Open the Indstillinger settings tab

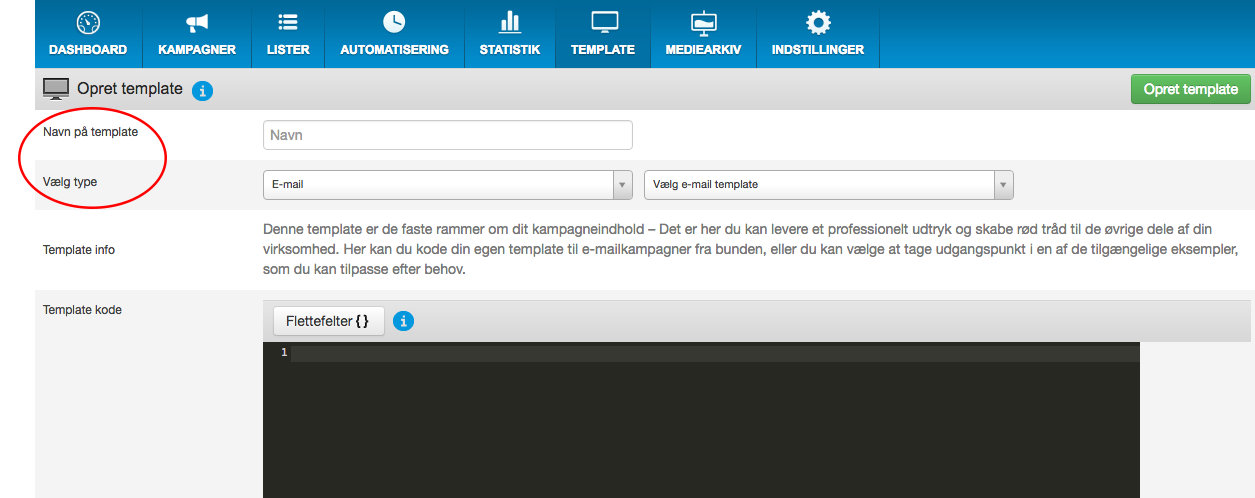pos(818,34)
